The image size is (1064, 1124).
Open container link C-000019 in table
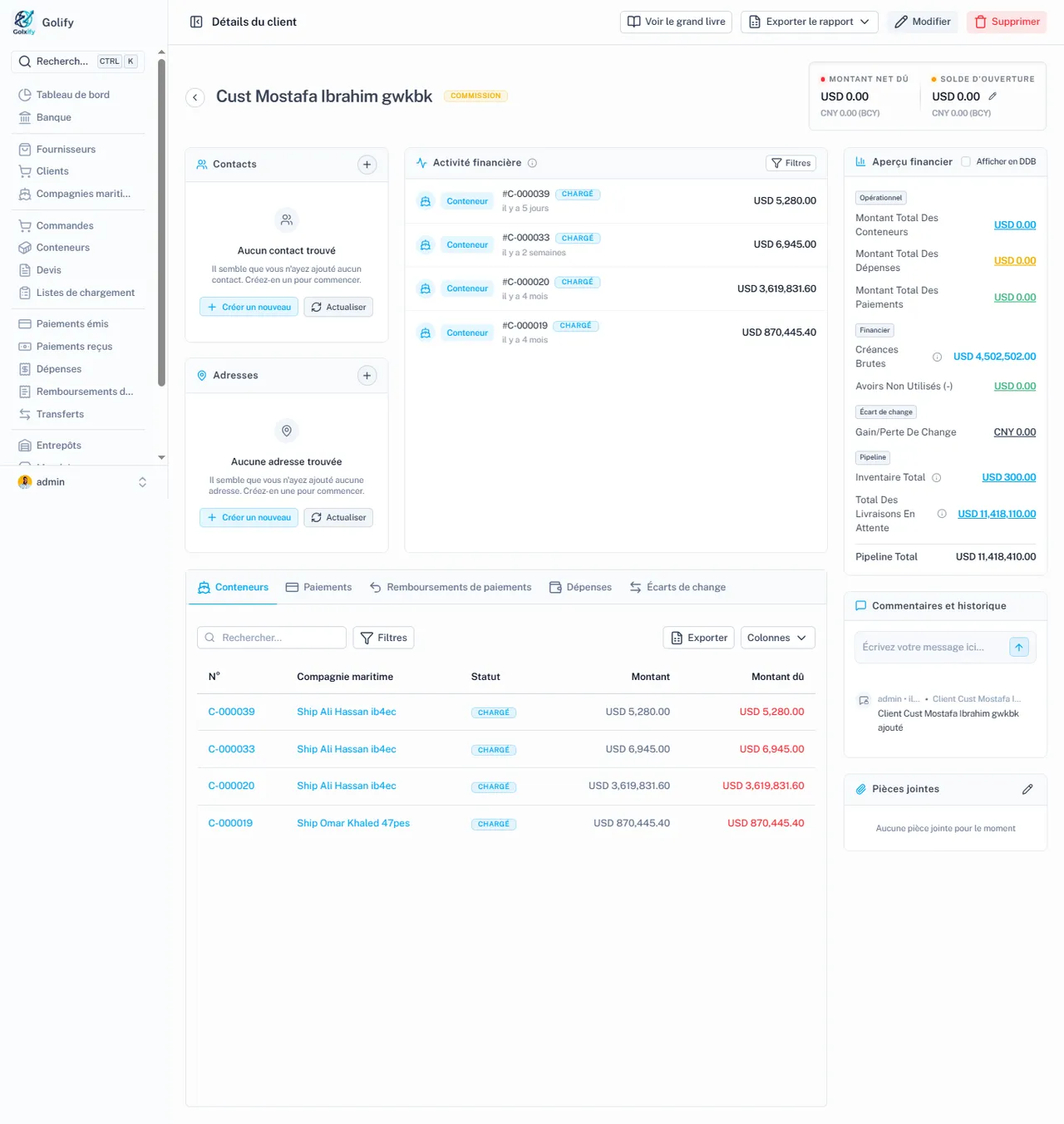tap(230, 823)
